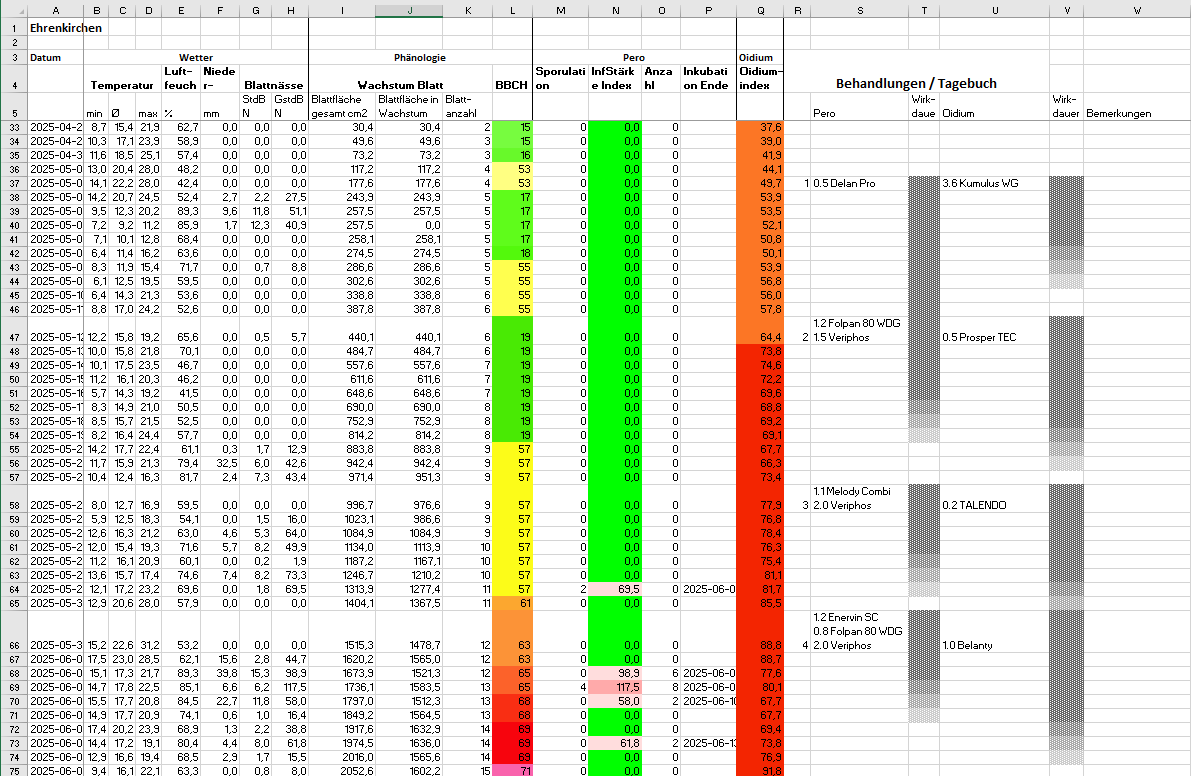Click the InfStärke Index cell showing 117,5

tap(615, 688)
